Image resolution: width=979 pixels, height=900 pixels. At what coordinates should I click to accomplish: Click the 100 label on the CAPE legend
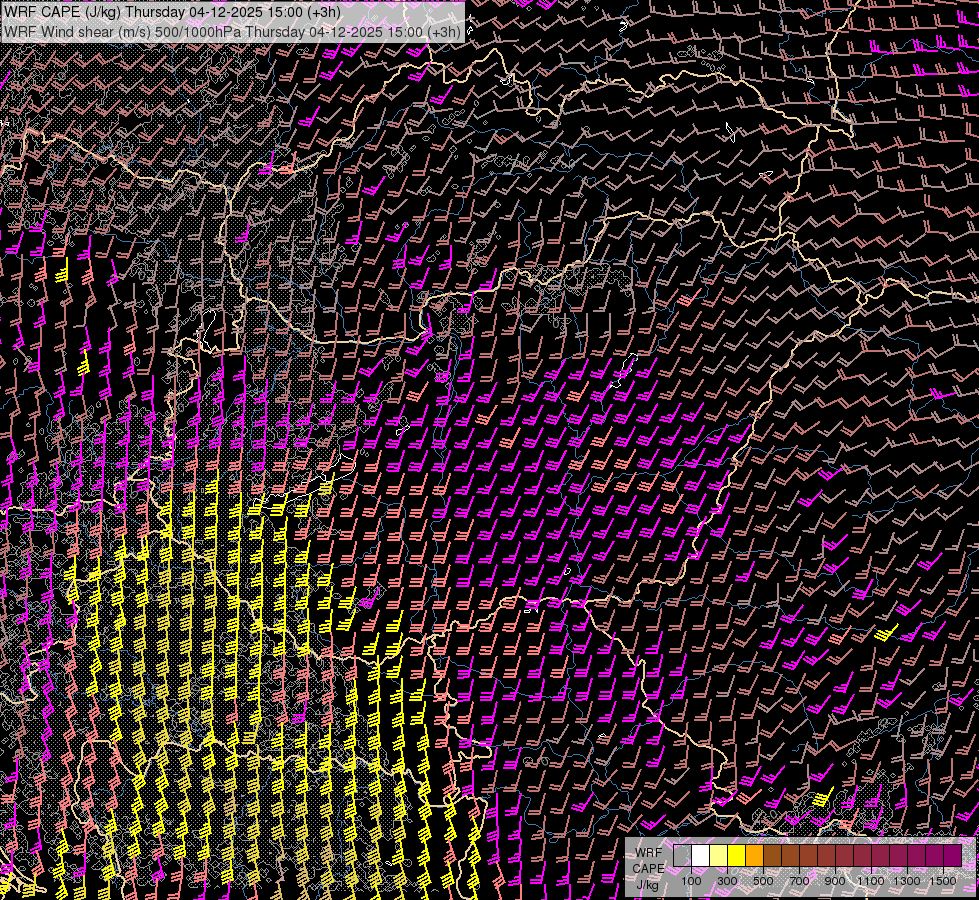691,881
